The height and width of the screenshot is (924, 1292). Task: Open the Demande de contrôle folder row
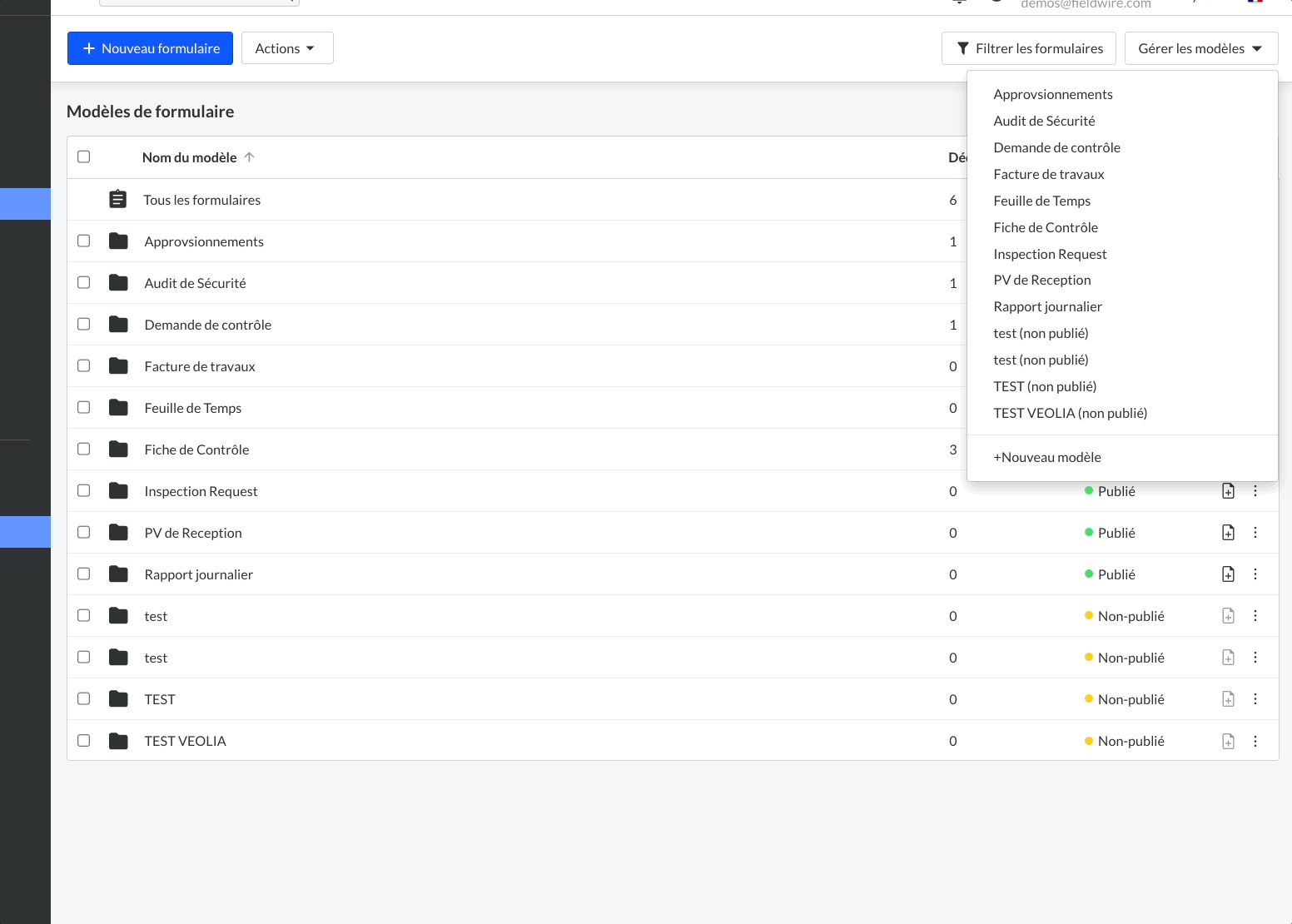point(207,325)
